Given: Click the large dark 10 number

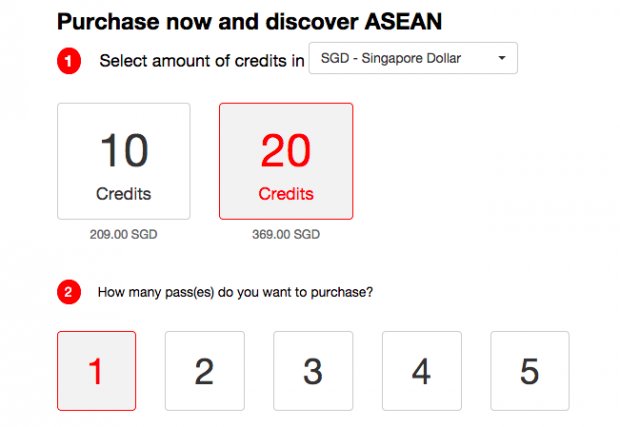Looking at the screenshot, I should pos(124,150).
